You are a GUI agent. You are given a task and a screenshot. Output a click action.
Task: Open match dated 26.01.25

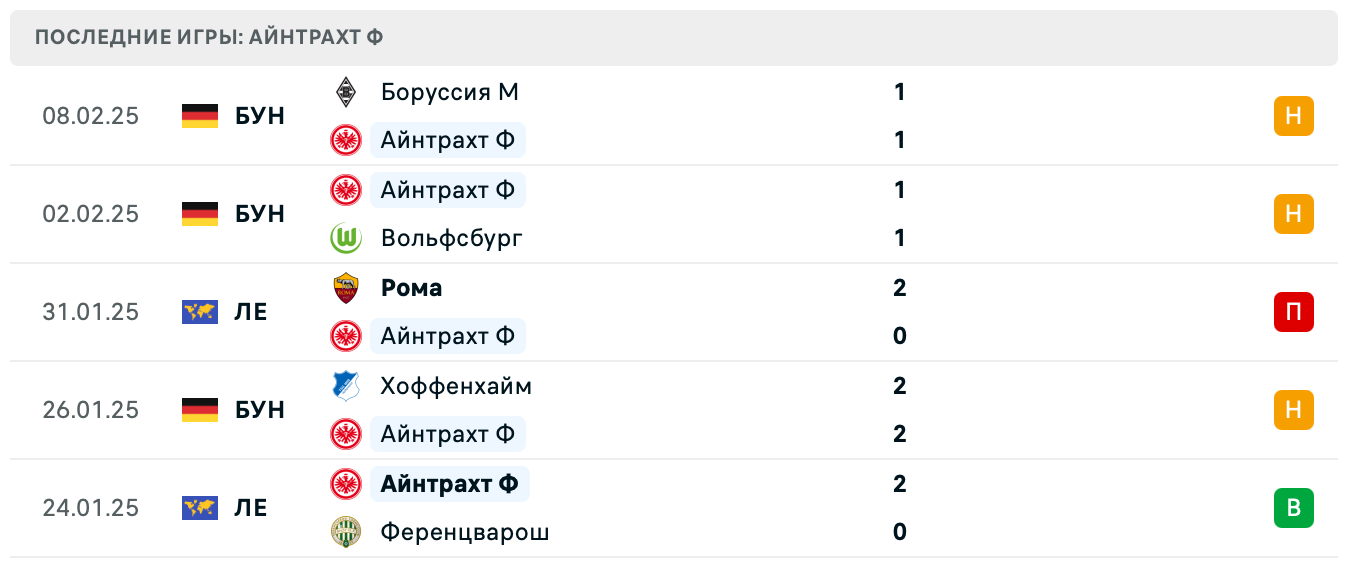click(91, 410)
